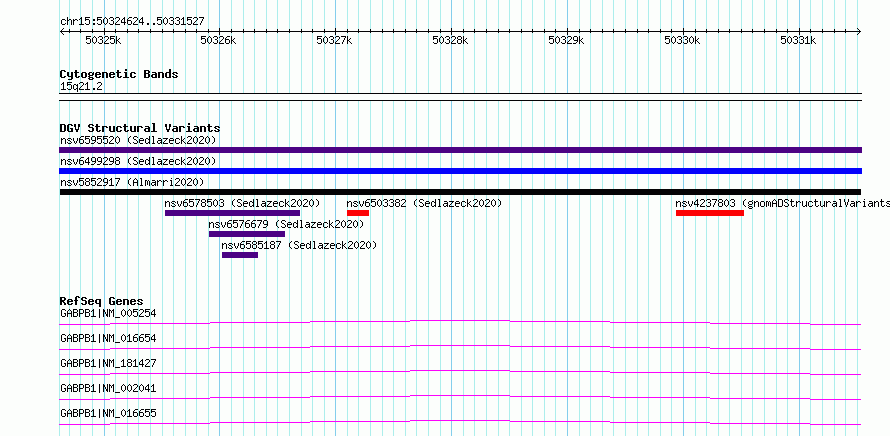The height and width of the screenshot is (436, 890).
Task: Click the GABPB1|NM_016655 transcript label
Action: 108,413
